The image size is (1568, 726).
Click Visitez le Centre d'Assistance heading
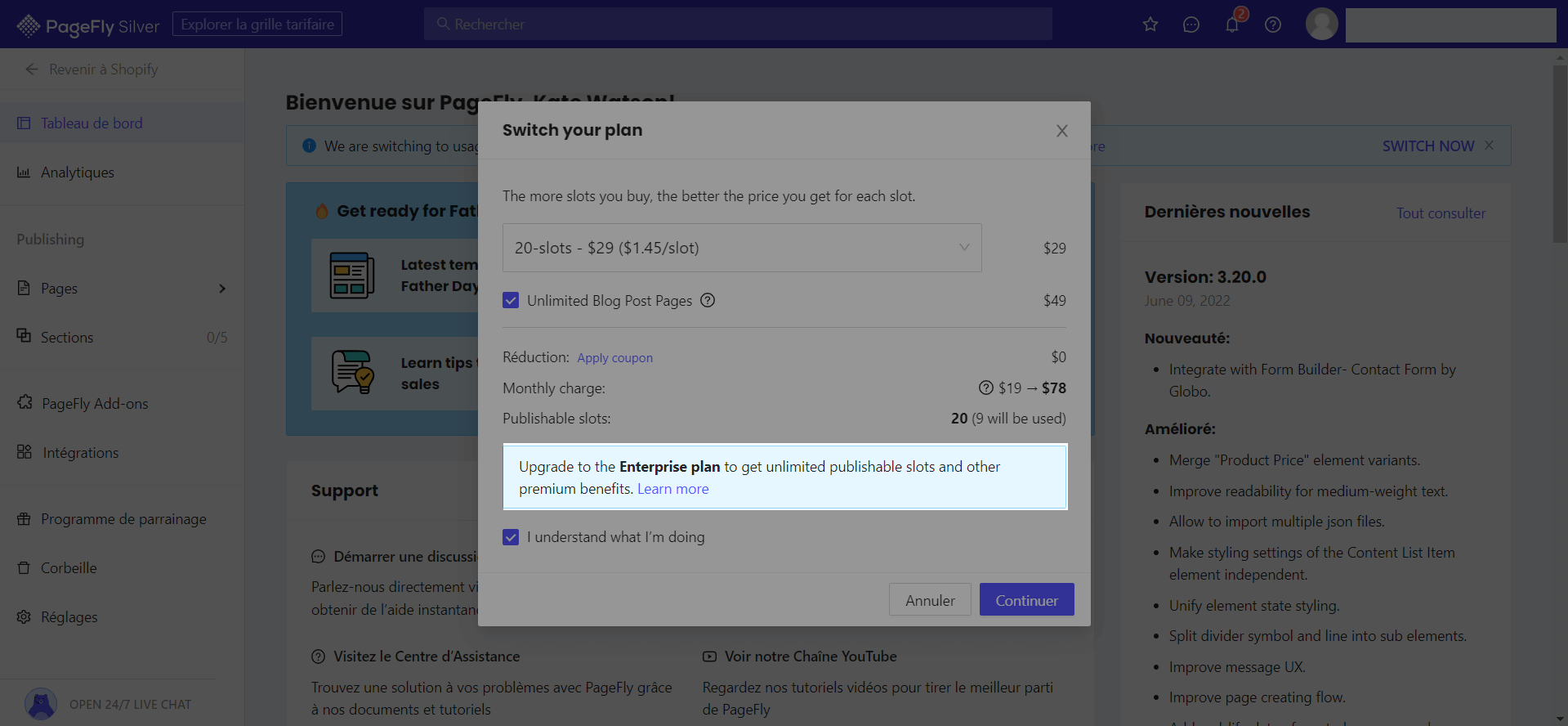[427, 657]
